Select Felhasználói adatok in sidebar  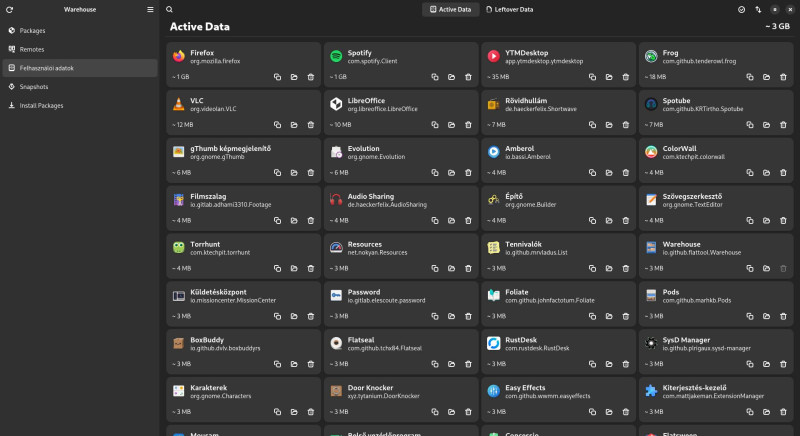coord(80,68)
